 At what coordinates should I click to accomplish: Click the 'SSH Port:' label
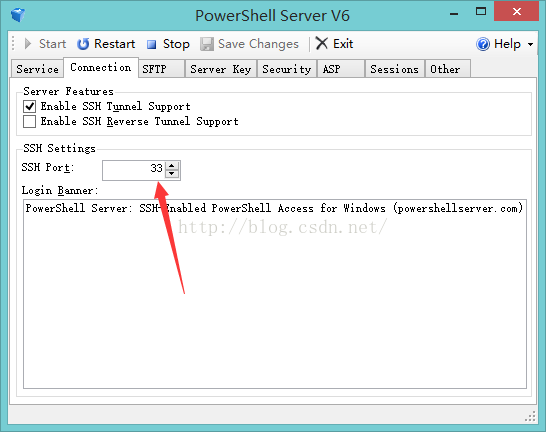(48, 167)
